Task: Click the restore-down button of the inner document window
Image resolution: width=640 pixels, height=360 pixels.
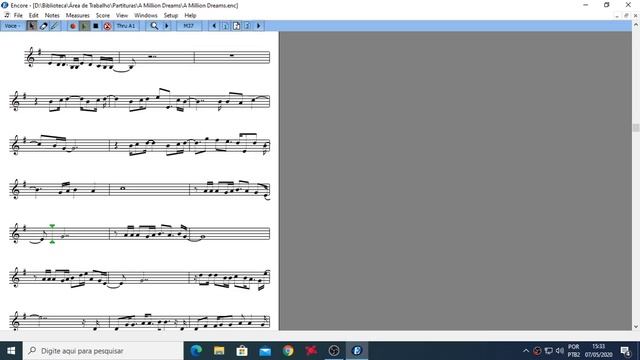Action: coord(626,15)
